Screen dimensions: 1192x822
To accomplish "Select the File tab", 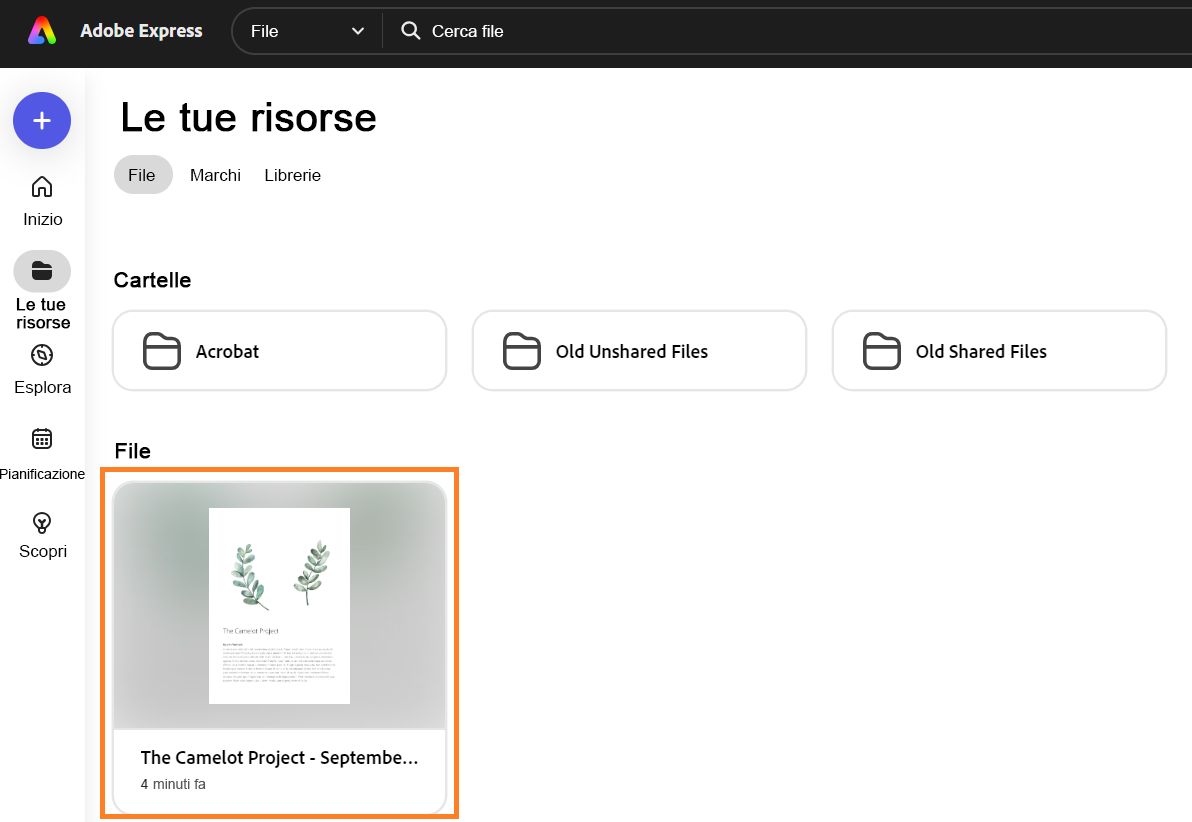I will click(142, 175).
